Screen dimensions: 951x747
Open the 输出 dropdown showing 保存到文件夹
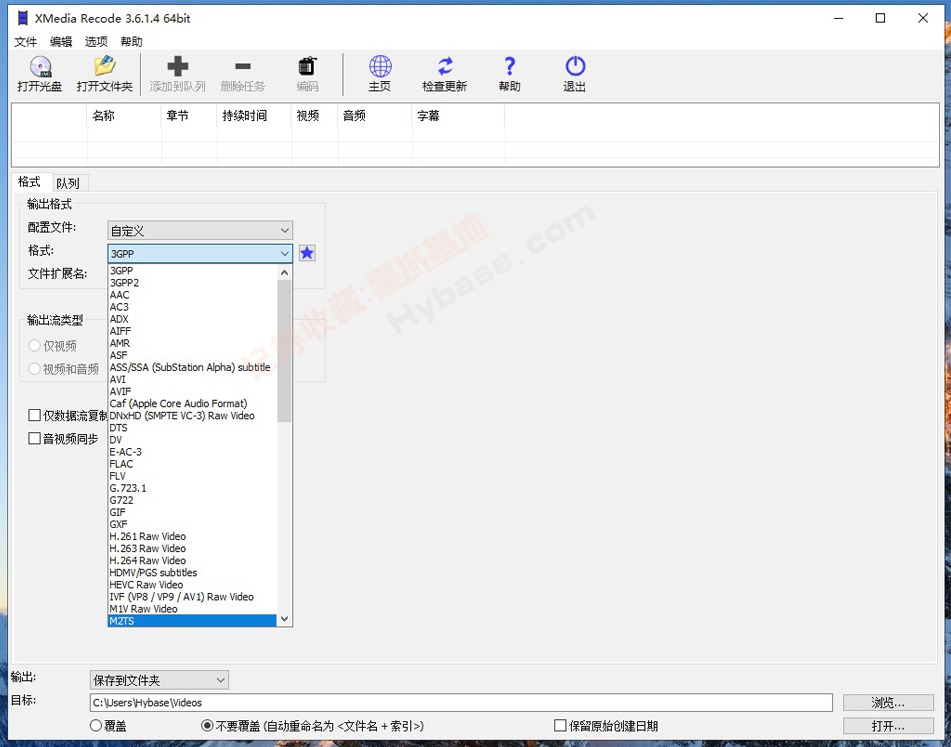click(x=159, y=680)
